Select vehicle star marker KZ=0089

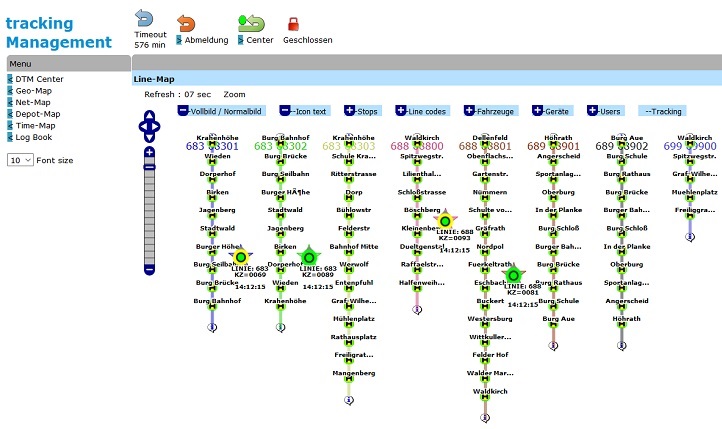coord(309,257)
